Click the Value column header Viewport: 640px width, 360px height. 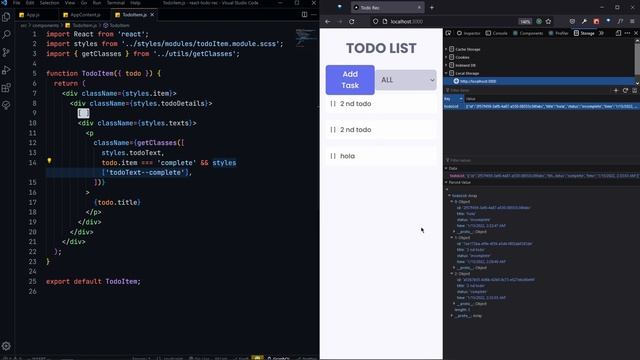pyautogui.click(x=552, y=99)
